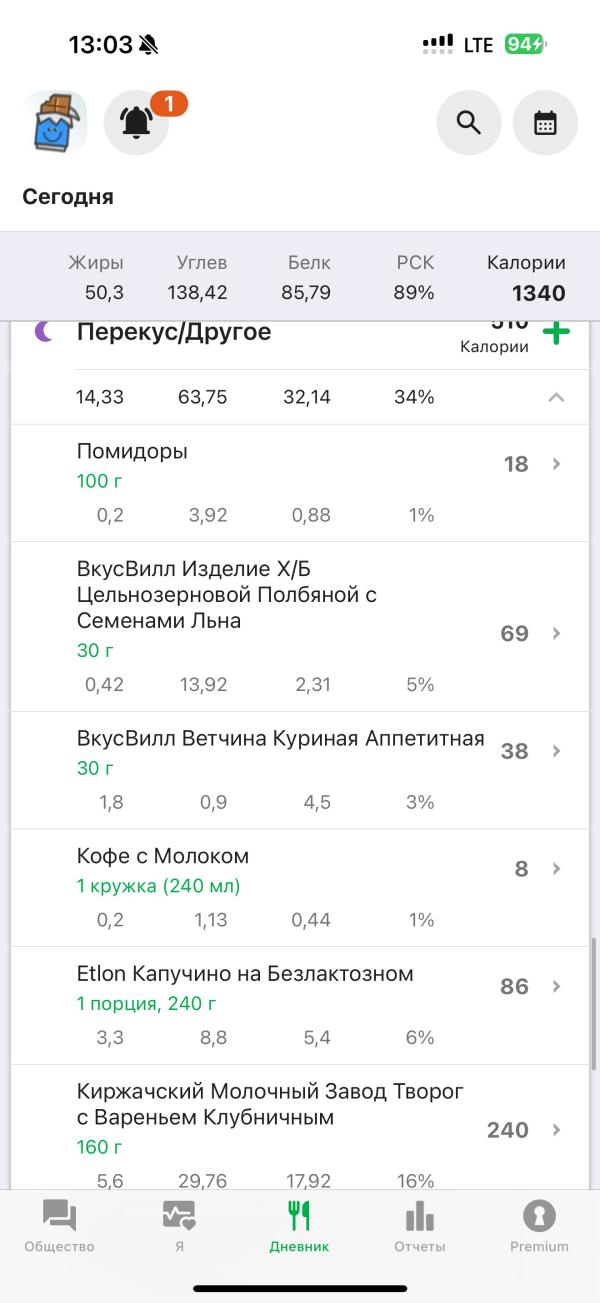Switch to the Отчеты tab
The height and width of the screenshot is (1303, 600).
coord(419,1227)
